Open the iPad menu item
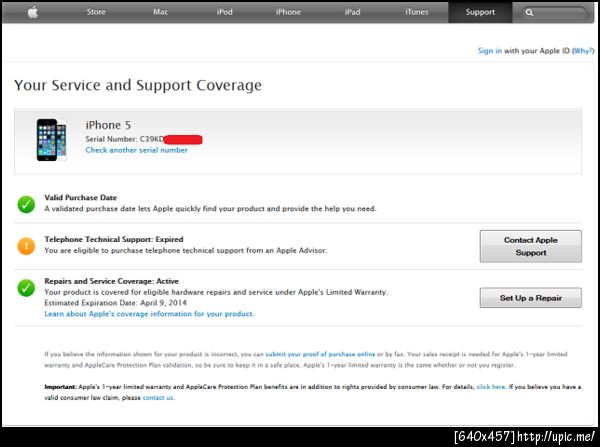The width and height of the screenshot is (600, 447). [352, 12]
